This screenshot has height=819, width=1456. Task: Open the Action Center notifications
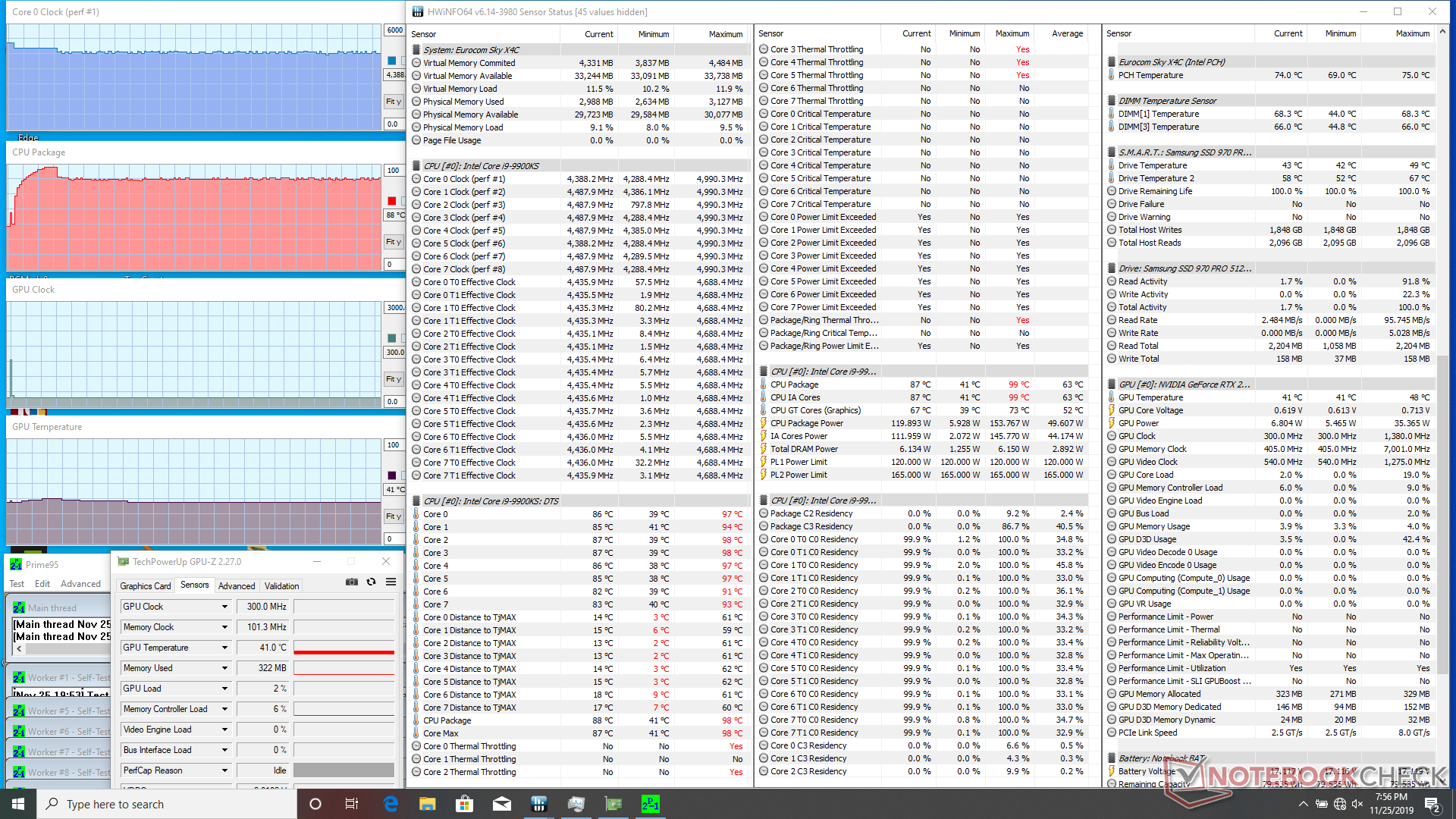[x=1432, y=804]
